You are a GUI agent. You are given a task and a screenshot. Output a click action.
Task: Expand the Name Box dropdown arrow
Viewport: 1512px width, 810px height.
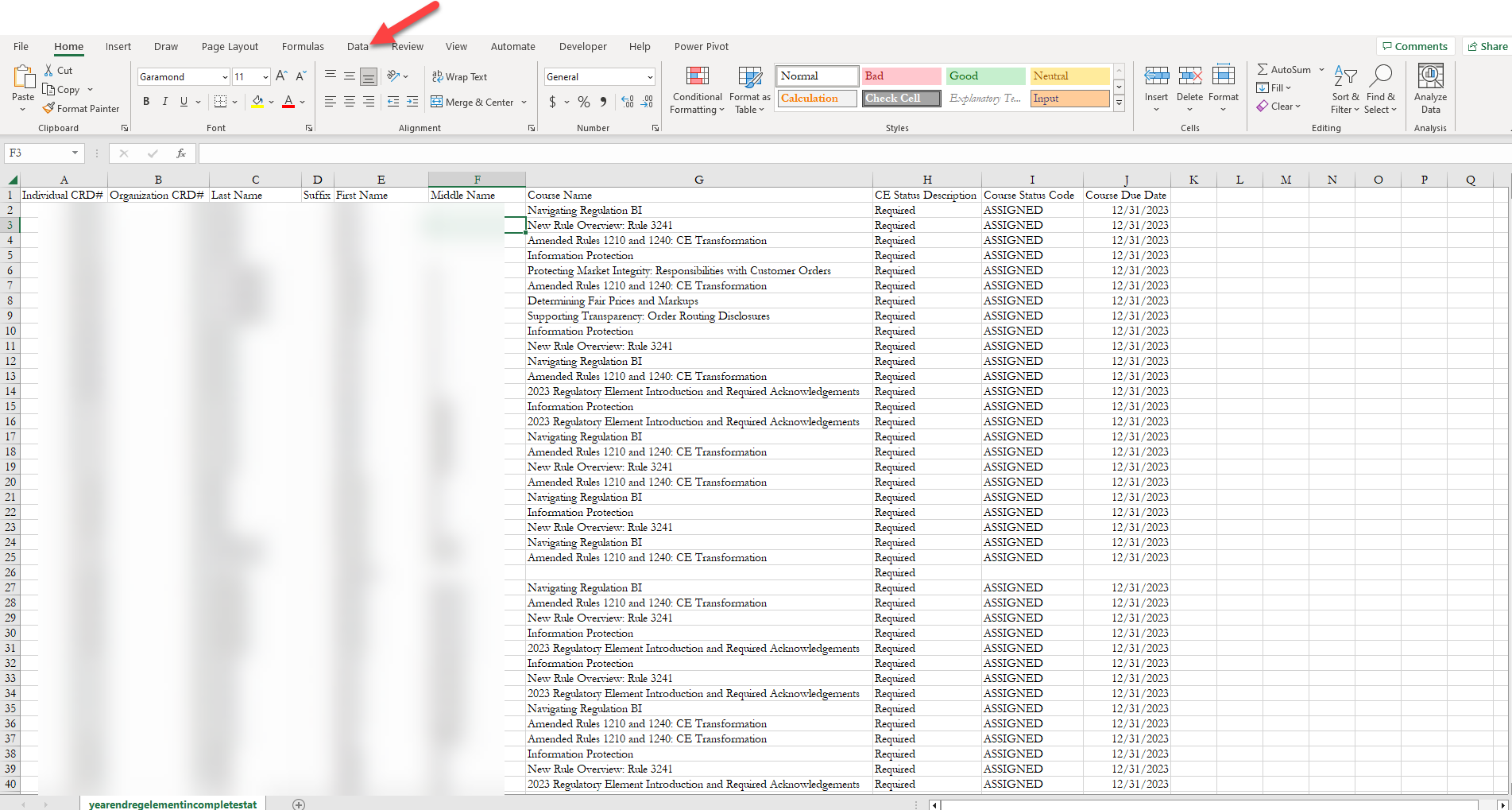75,153
